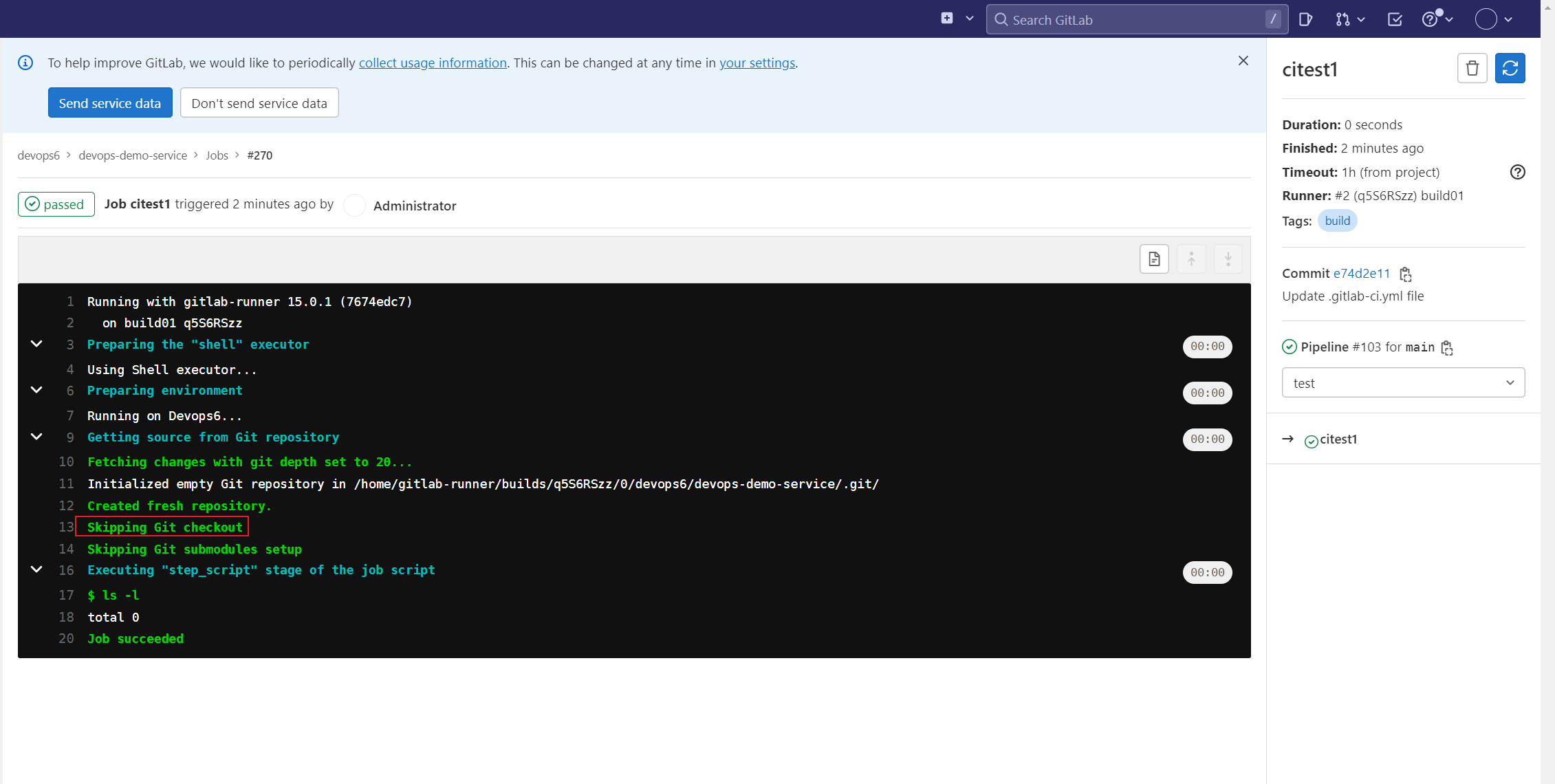The height and width of the screenshot is (784, 1555).
Task: Click Don't send service data button
Action: click(x=259, y=102)
